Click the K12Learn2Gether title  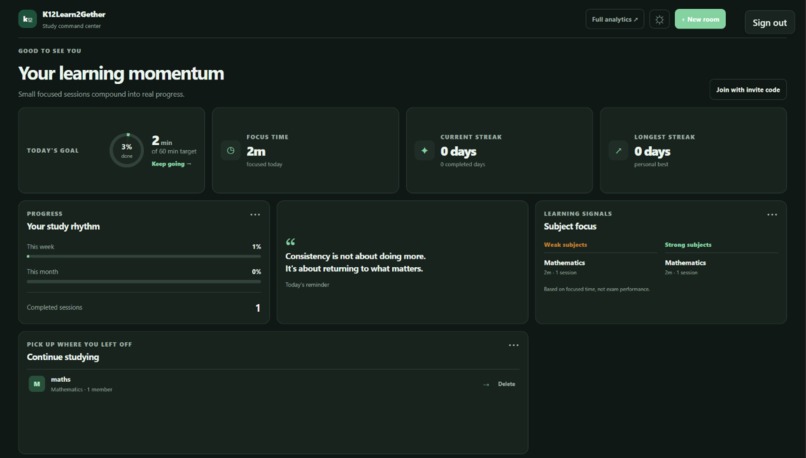(74, 14)
